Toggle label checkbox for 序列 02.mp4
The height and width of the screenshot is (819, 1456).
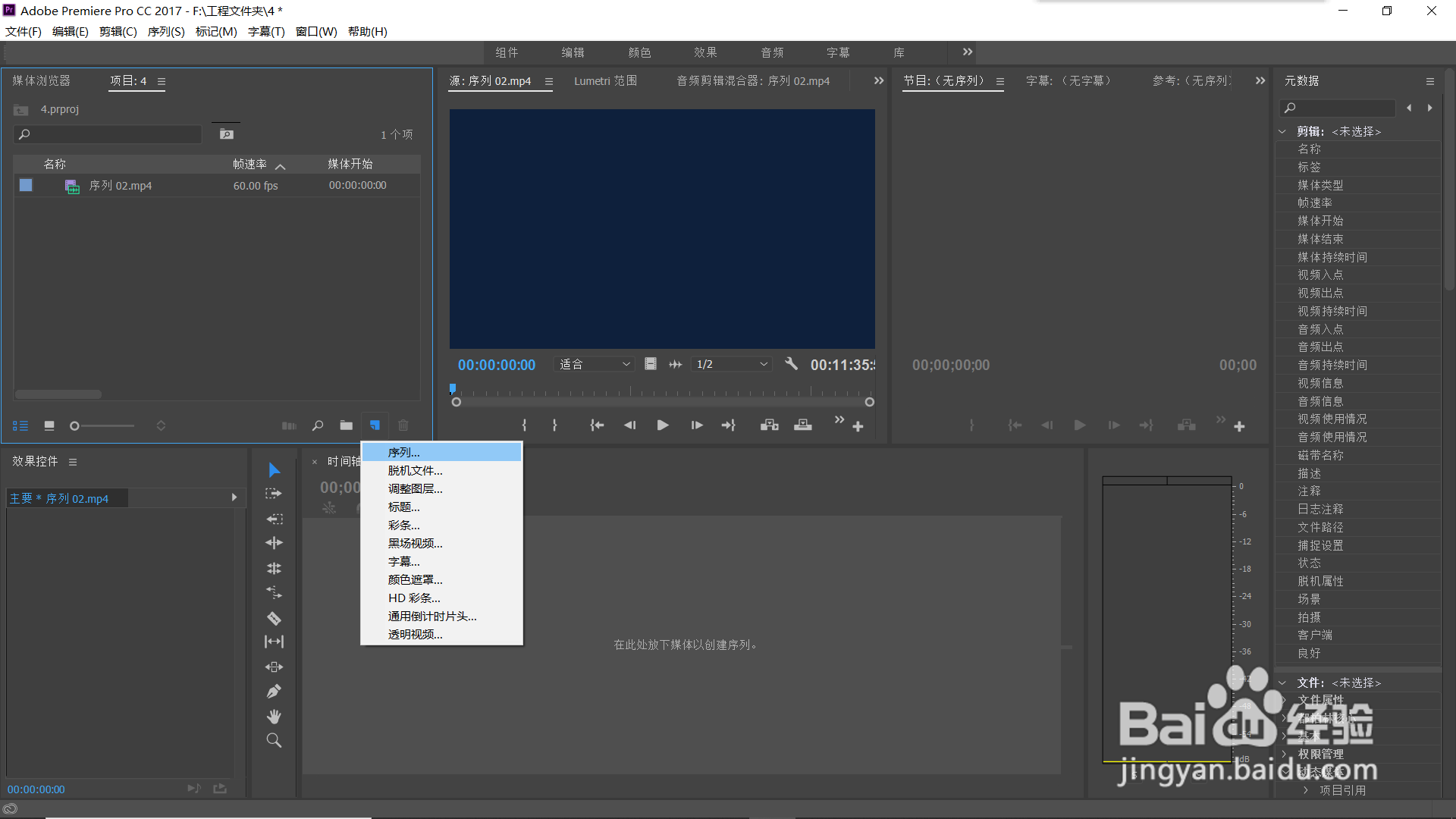[26, 185]
